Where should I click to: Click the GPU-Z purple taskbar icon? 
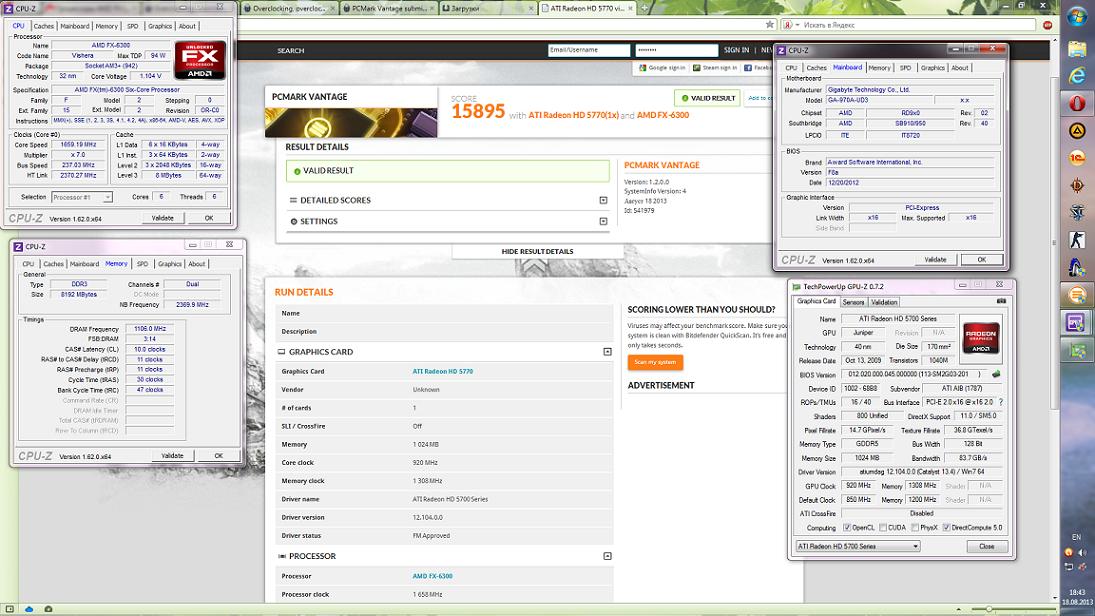(x=1076, y=322)
